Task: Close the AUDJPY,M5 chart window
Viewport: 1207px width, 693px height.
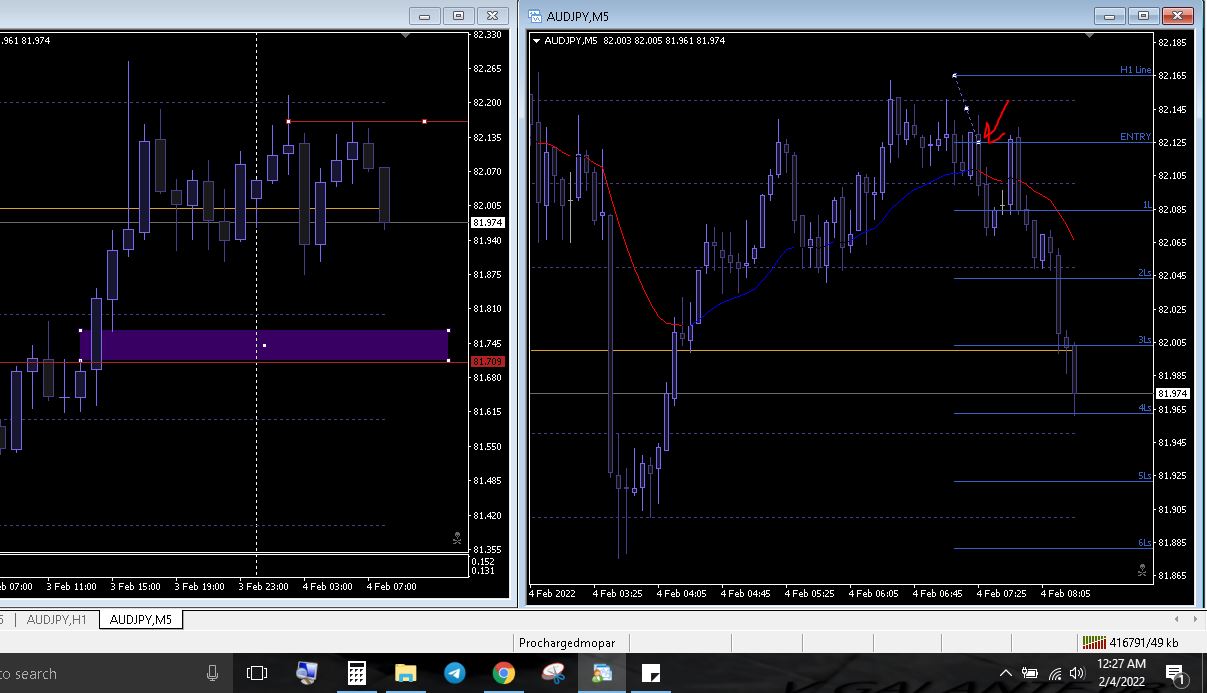Action: [x=1177, y=16]
